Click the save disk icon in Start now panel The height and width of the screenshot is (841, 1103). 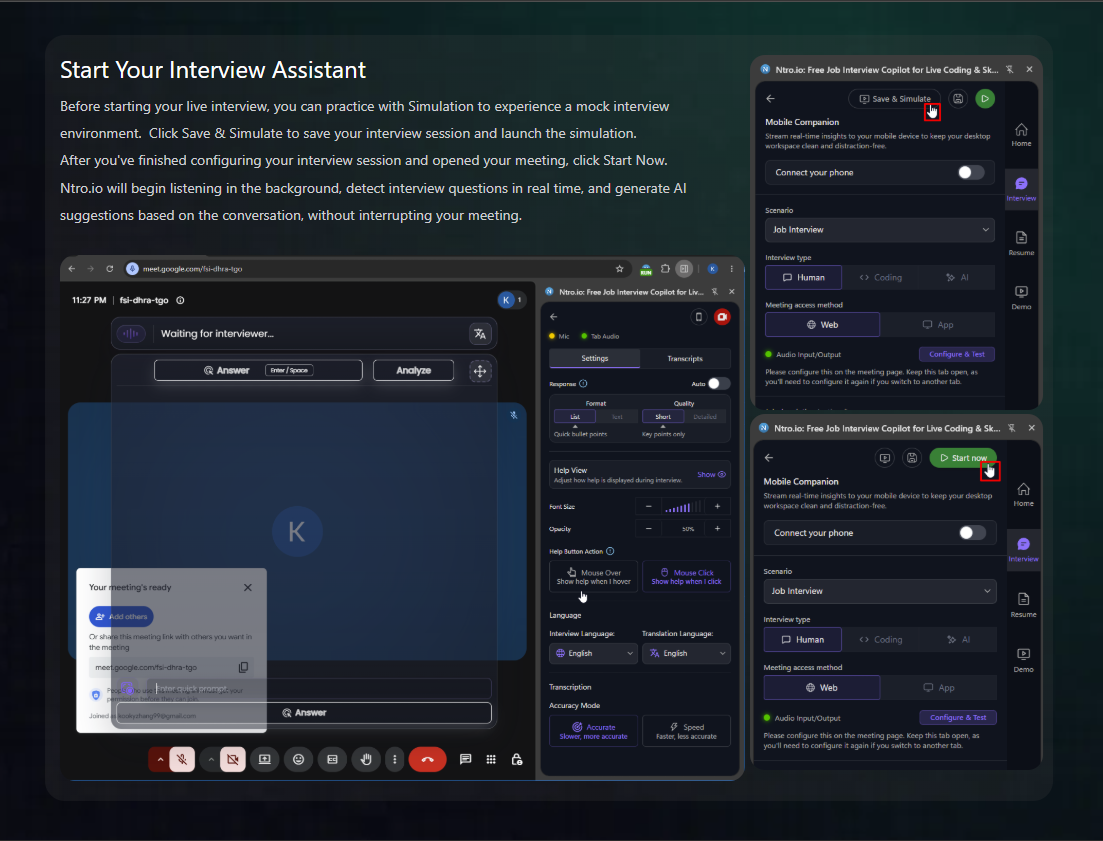point(912,458)
